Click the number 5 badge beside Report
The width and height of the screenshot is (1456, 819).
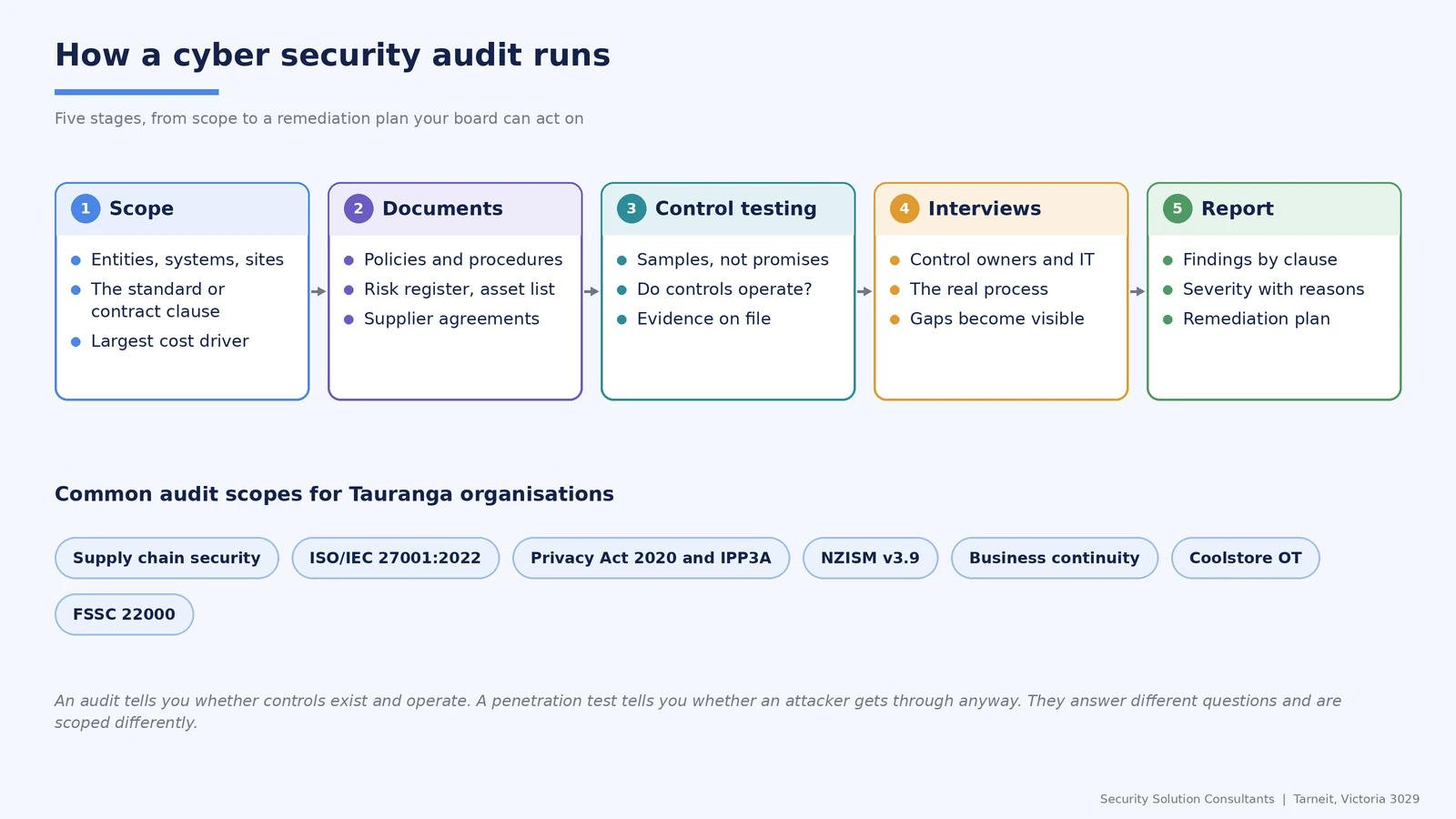1178,208
